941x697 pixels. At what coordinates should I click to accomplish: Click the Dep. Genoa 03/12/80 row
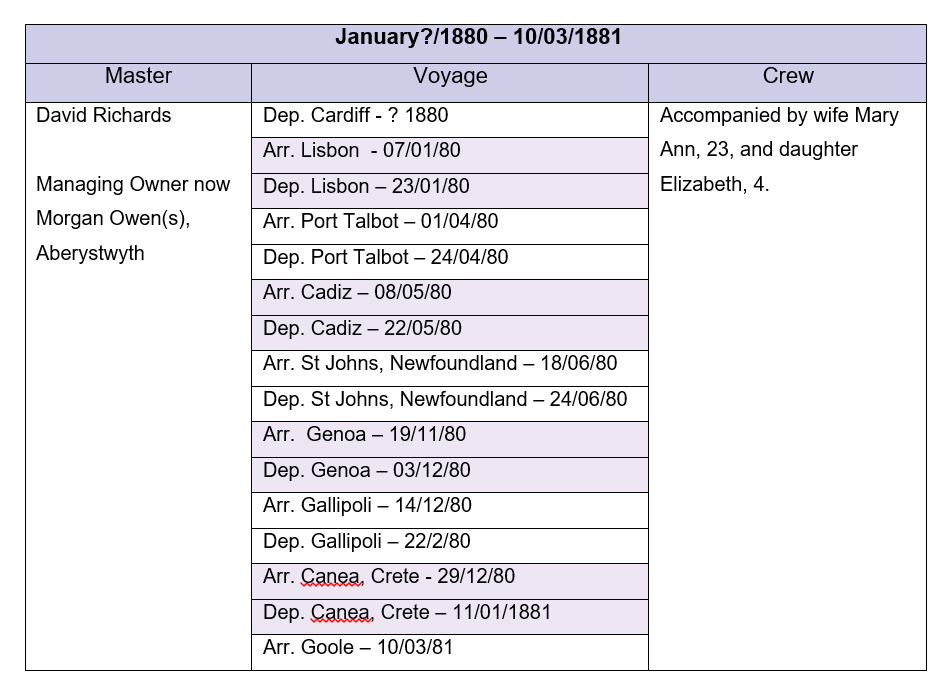tap(366, 470)
